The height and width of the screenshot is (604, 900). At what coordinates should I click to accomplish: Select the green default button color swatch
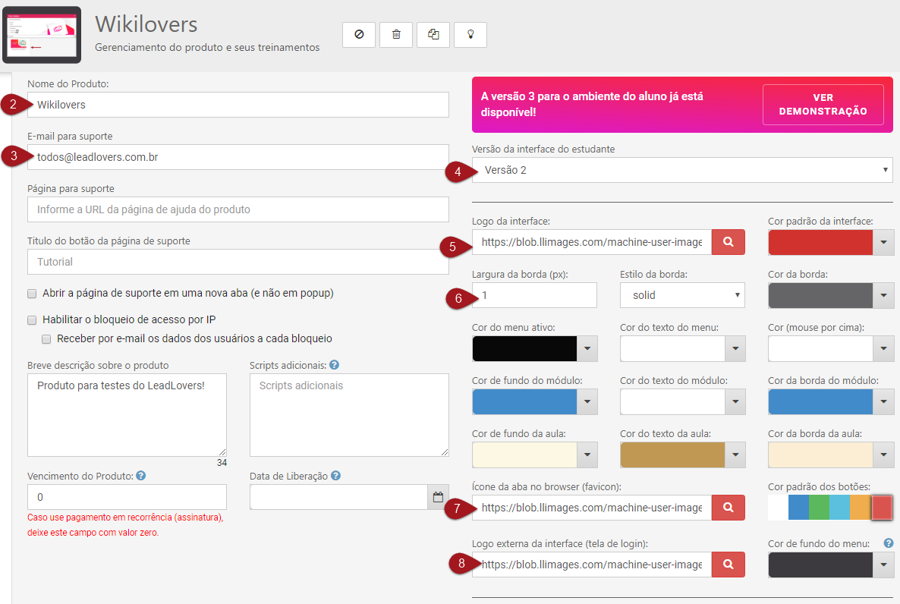pos(819,508)
